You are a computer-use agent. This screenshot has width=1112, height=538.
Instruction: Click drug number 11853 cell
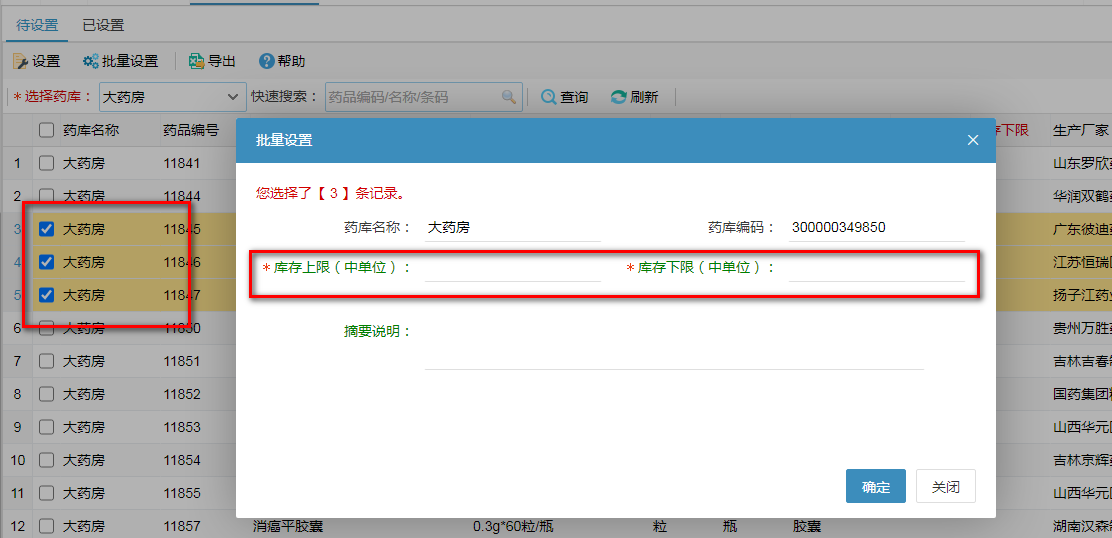click(182, 427)
